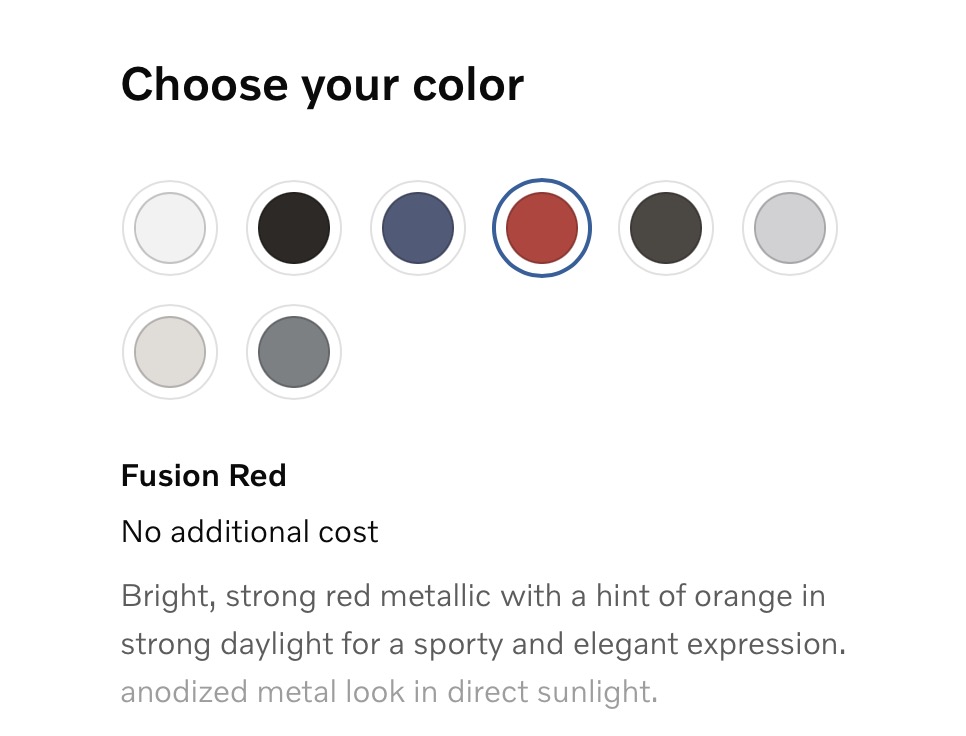The image size is (966, 736).
Task: Pick the dark blue color swatch
Action: (x=418, y=228)
